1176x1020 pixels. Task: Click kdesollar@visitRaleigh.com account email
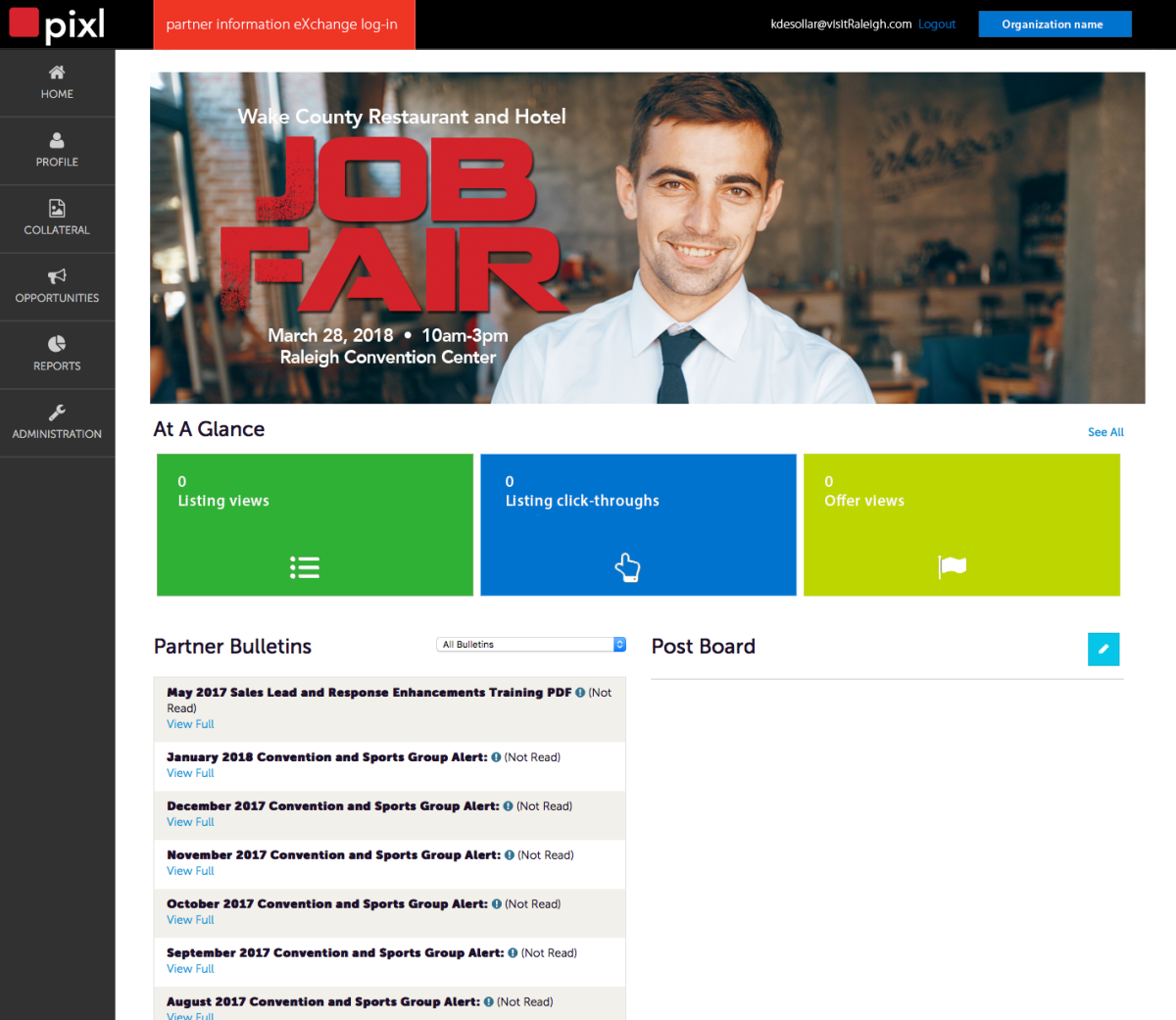click(841, 24)
